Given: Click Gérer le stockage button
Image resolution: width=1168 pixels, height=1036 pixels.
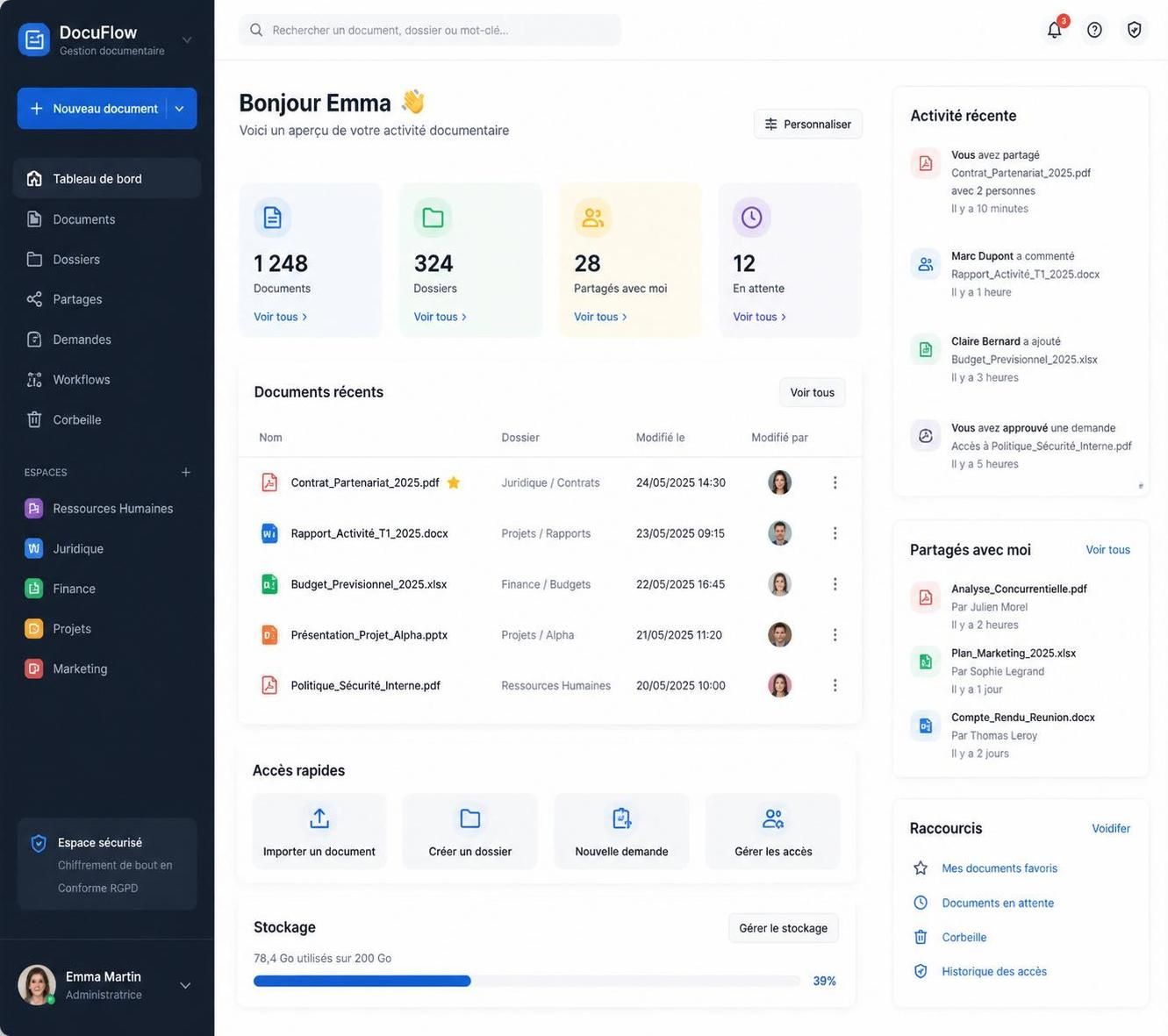Looking at the screenshot, I should pyautogui.click(x=783, y=928).
